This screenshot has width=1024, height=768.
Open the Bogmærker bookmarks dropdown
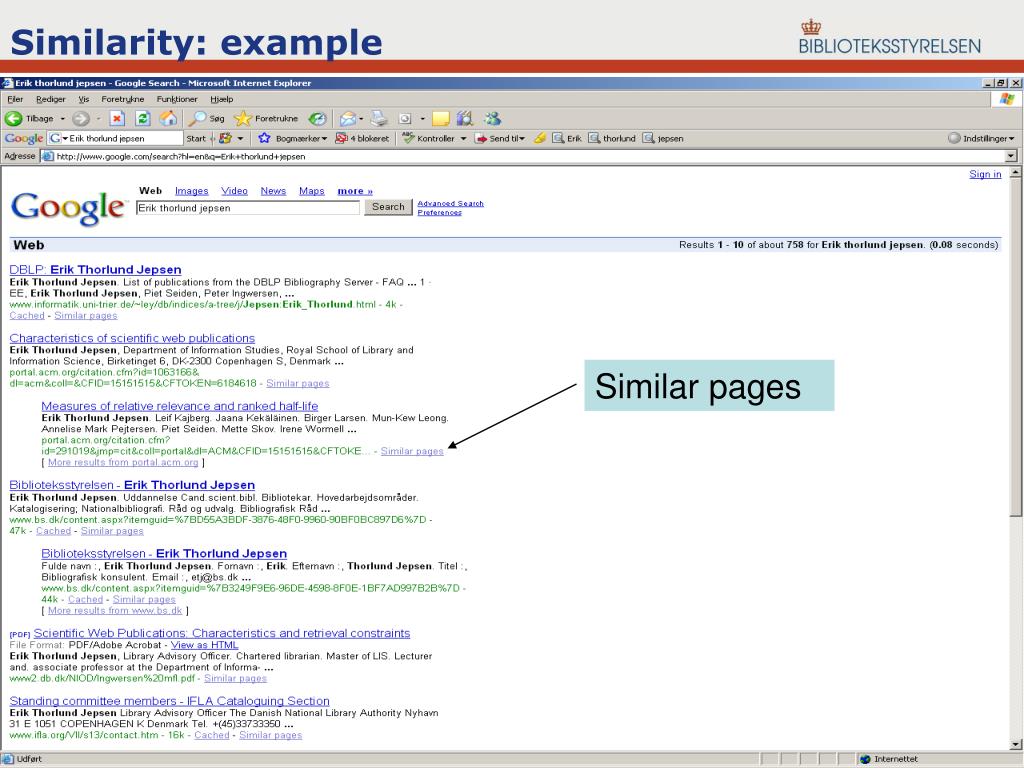point(293,138)
